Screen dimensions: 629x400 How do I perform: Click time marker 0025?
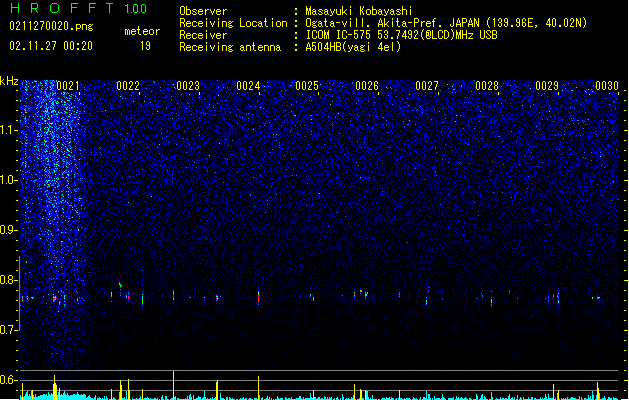pos(307,86)
